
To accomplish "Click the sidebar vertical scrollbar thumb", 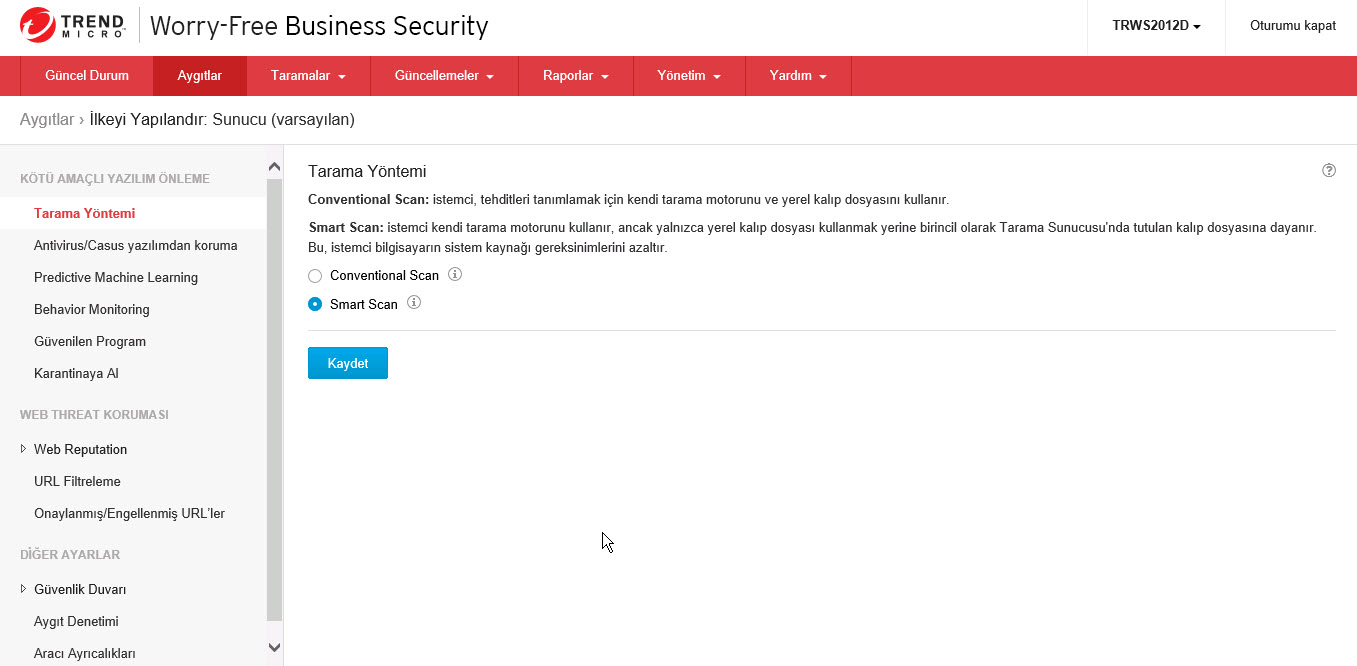I will [274, 400].
